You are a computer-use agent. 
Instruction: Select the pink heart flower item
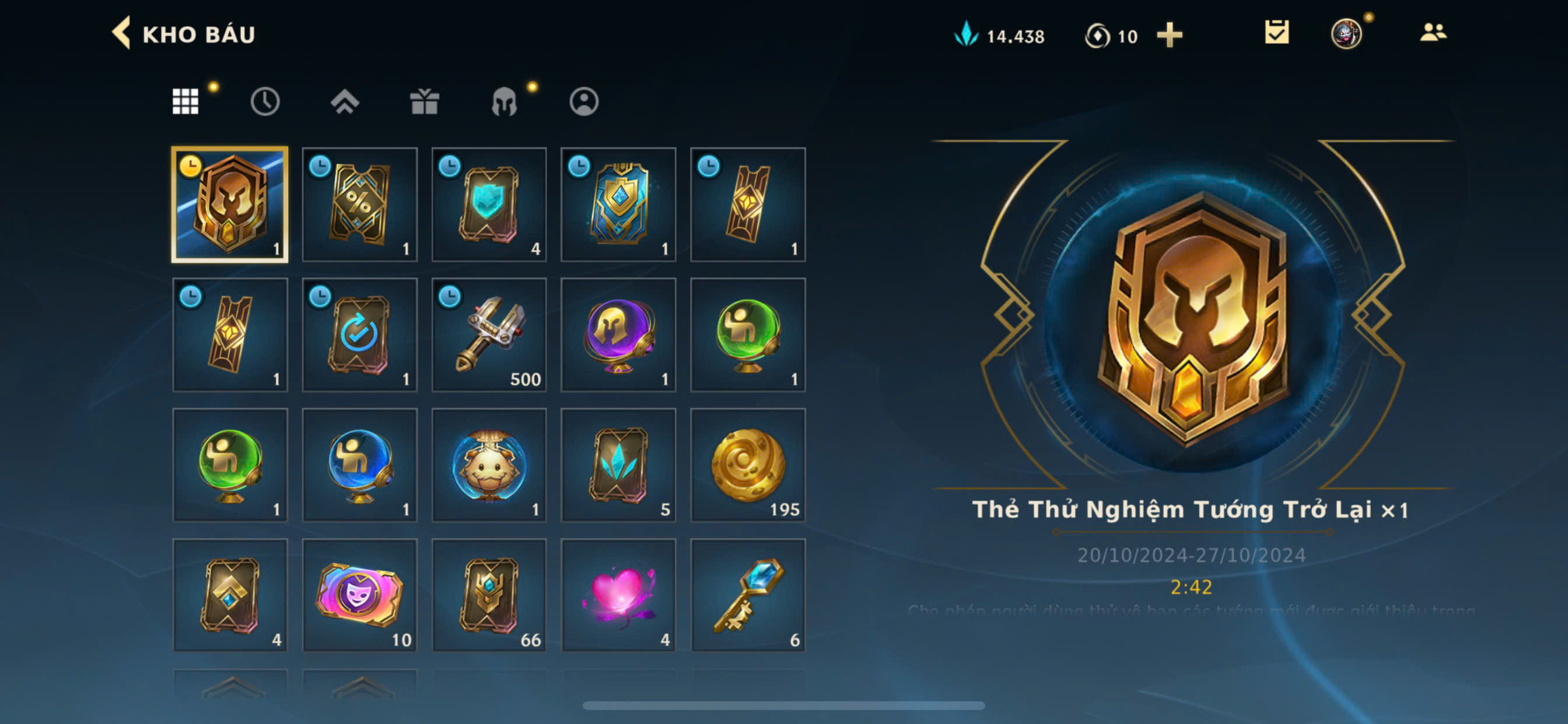(618, 595)
